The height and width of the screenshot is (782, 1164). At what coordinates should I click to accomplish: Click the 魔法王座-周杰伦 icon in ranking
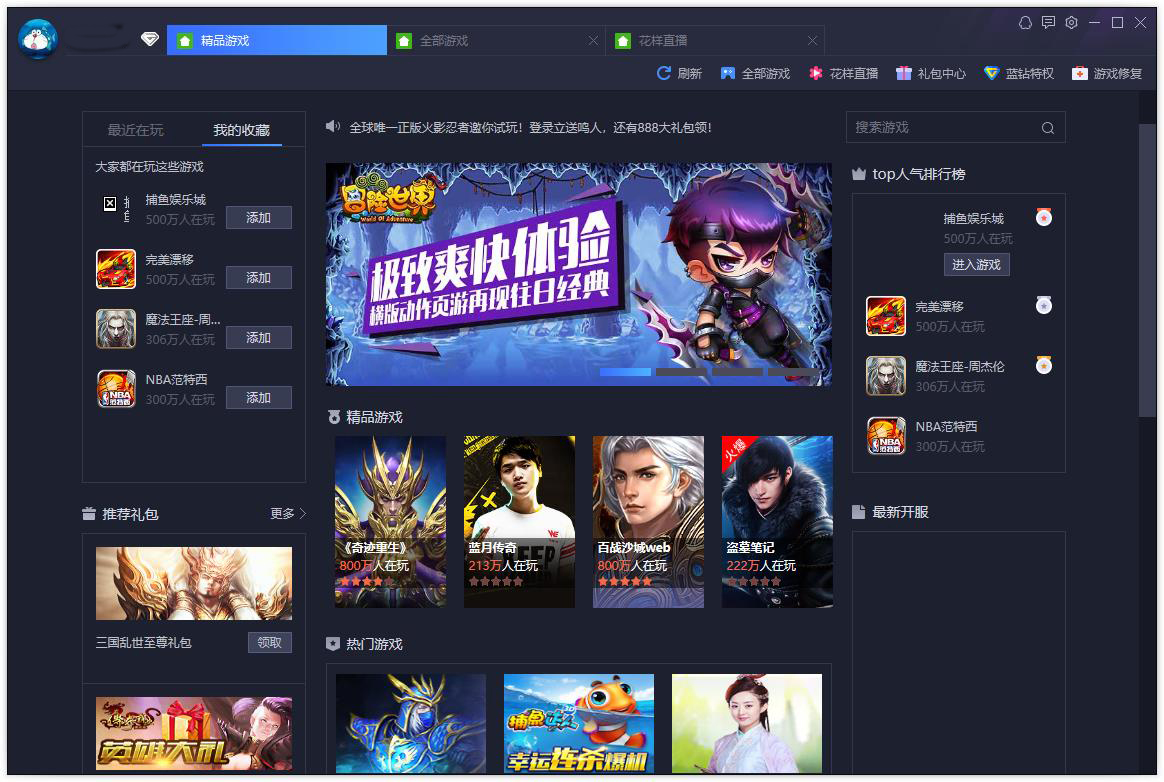click(x=886, y=376)
